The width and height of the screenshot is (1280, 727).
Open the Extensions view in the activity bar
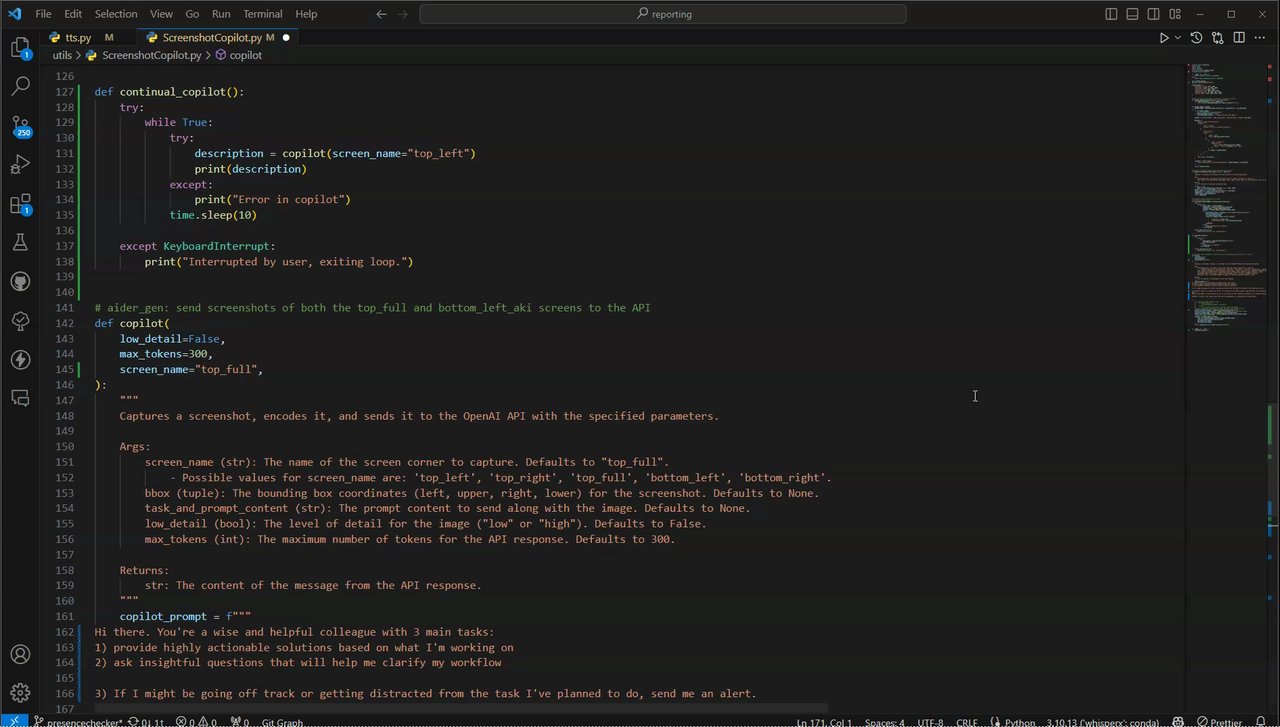pos(20,204)
